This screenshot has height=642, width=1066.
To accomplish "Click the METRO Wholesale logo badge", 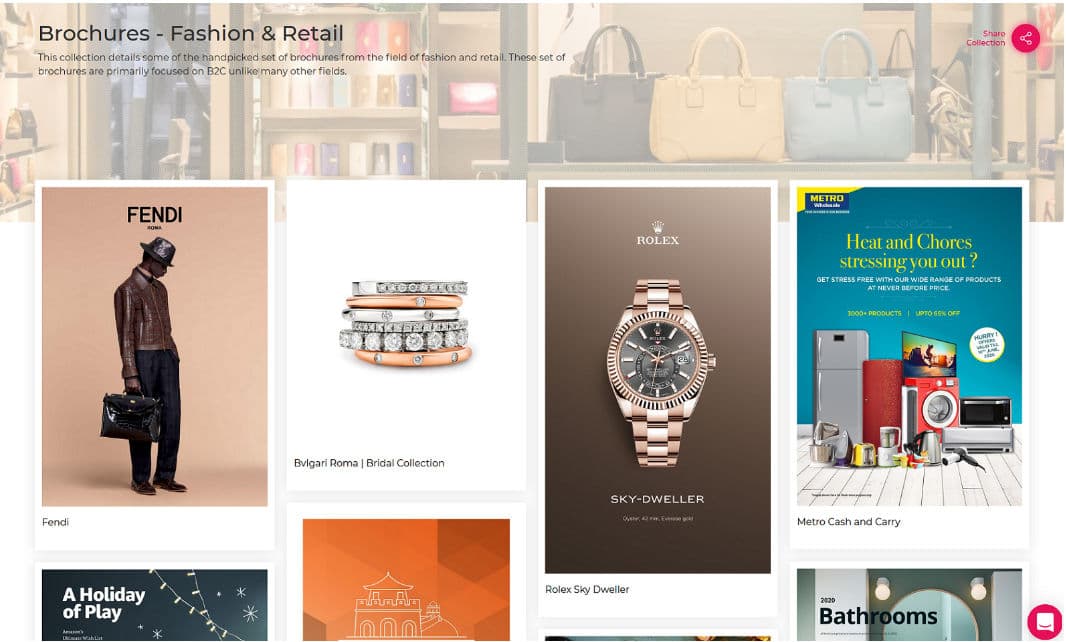I will [x=826, y=201].
